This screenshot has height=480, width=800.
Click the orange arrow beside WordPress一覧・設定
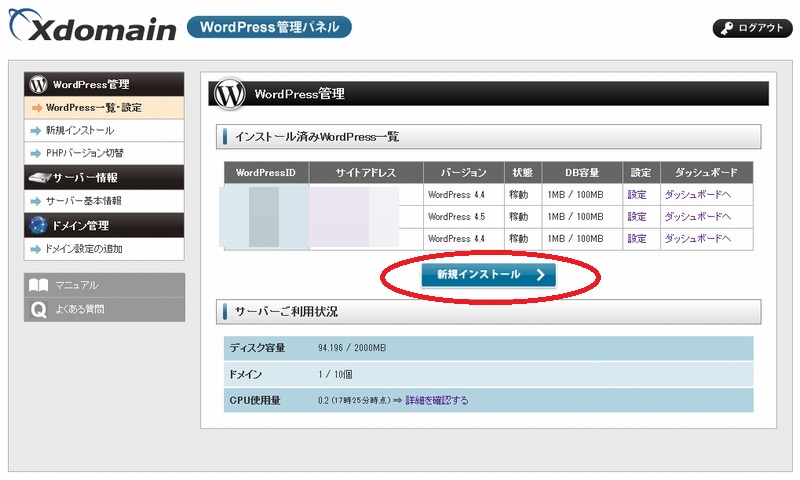pos(37,108)
